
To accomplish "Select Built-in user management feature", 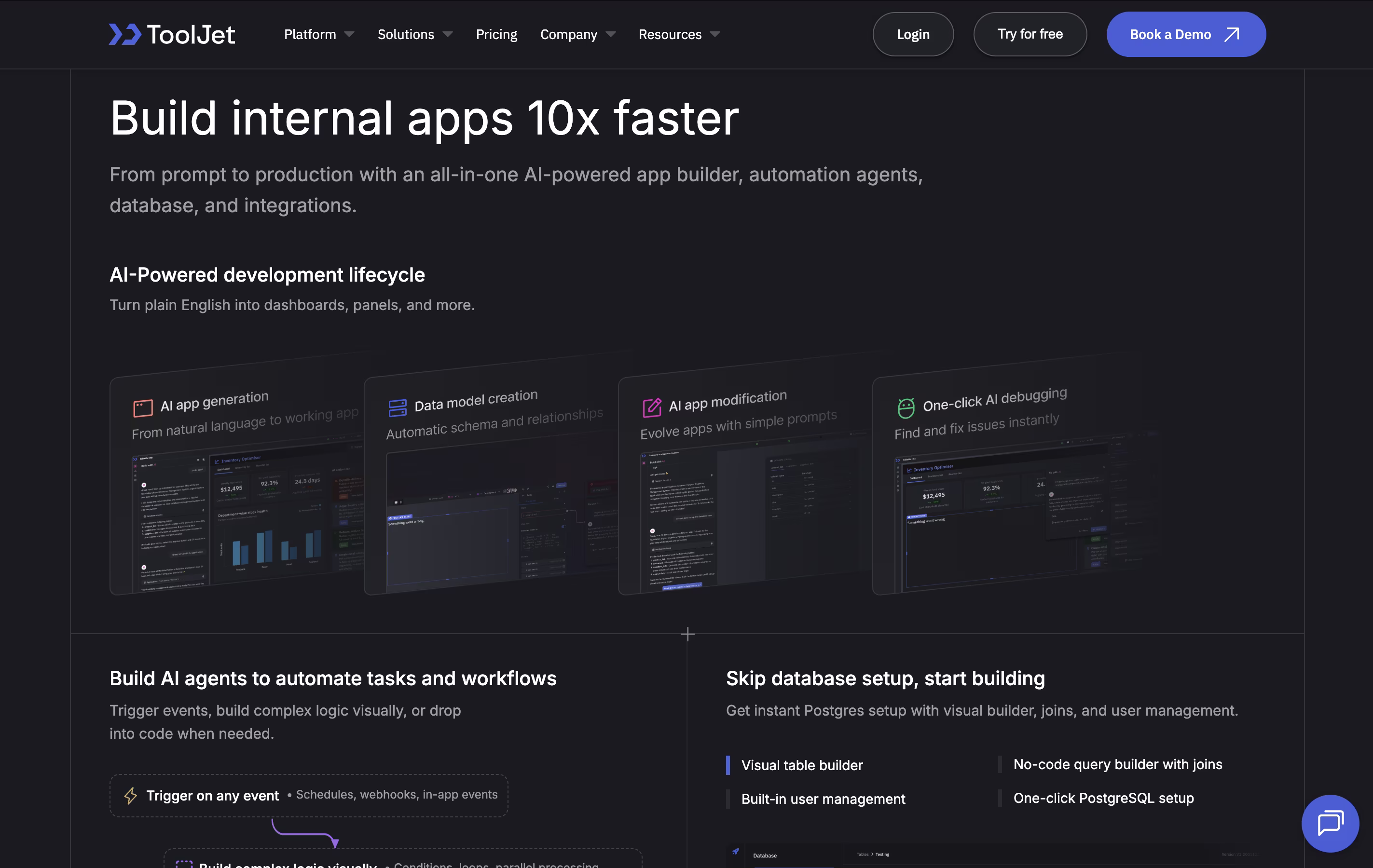I will pos(823,799).
